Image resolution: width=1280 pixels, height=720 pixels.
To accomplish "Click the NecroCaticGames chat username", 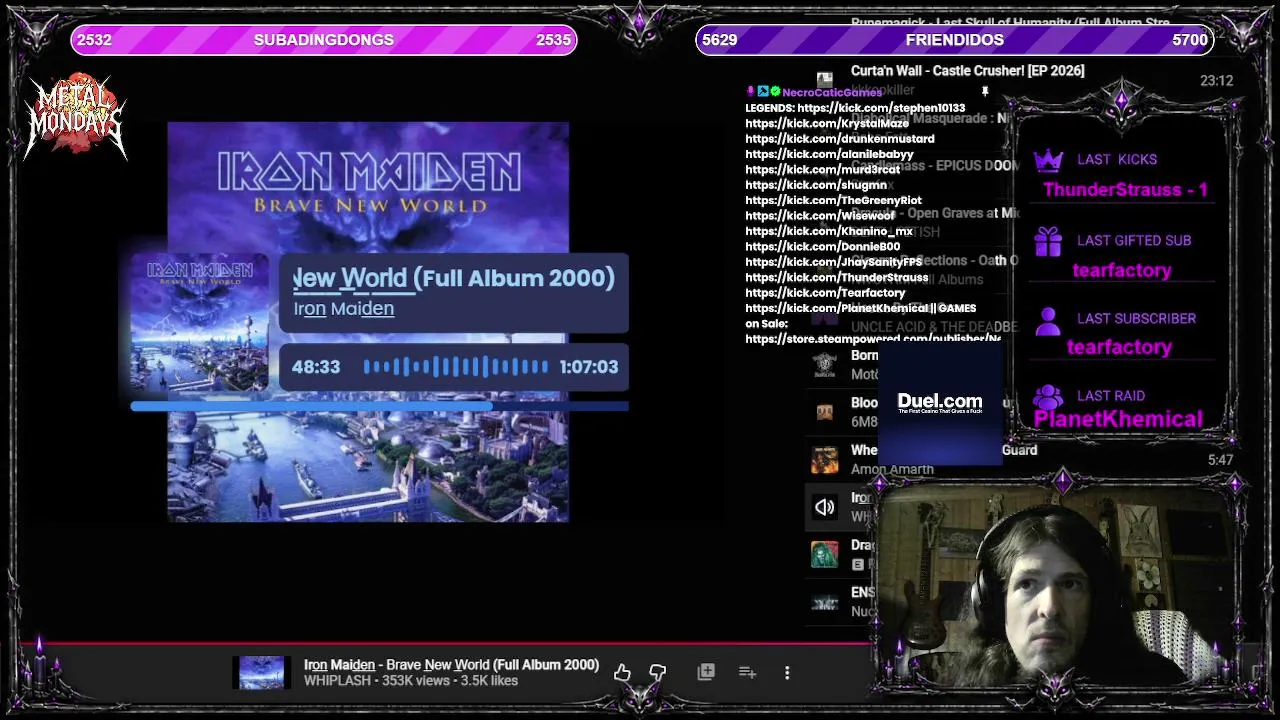I will (x=832, y=92).
